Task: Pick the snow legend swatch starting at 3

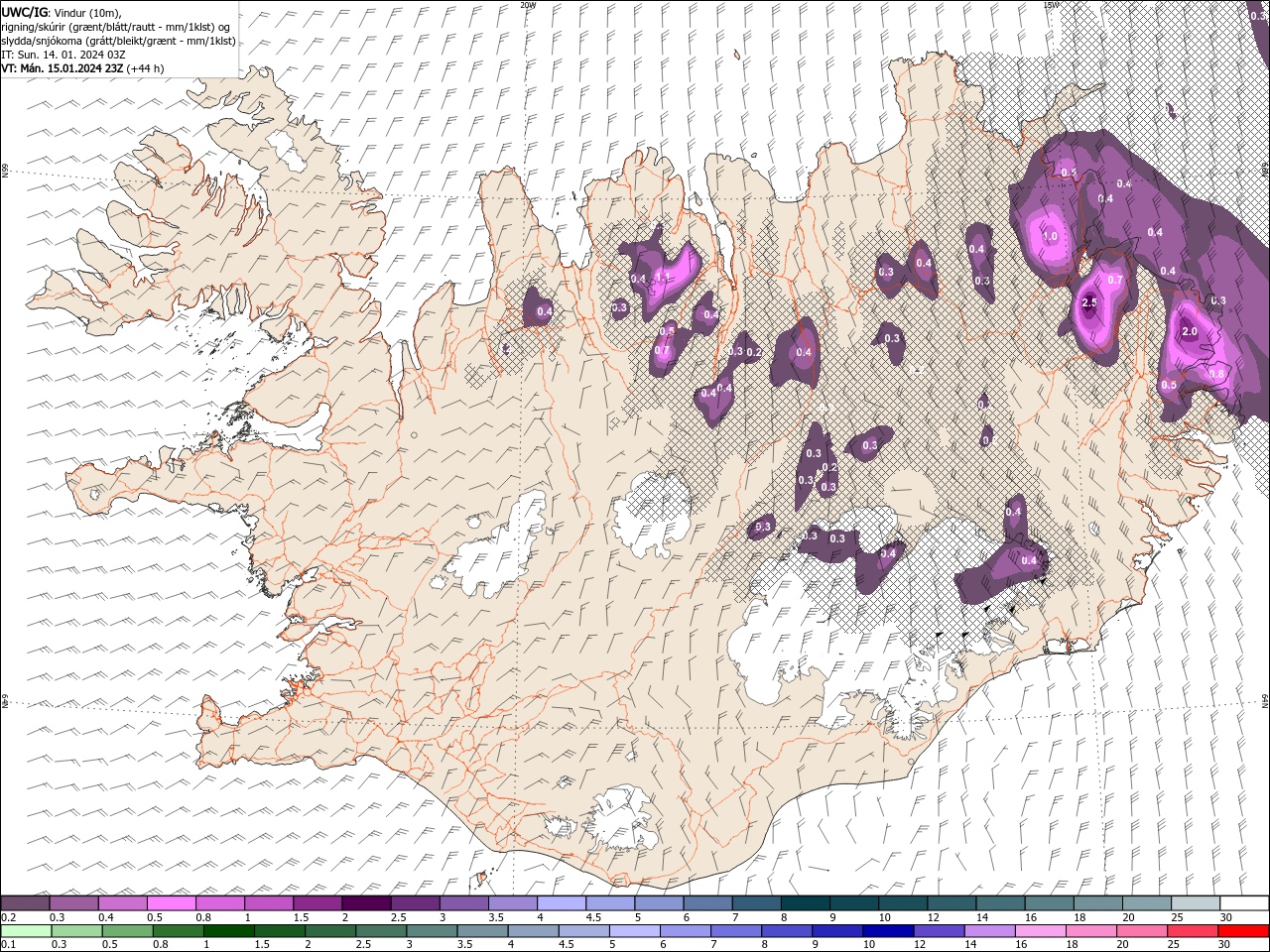Action: tap(464, 903)
